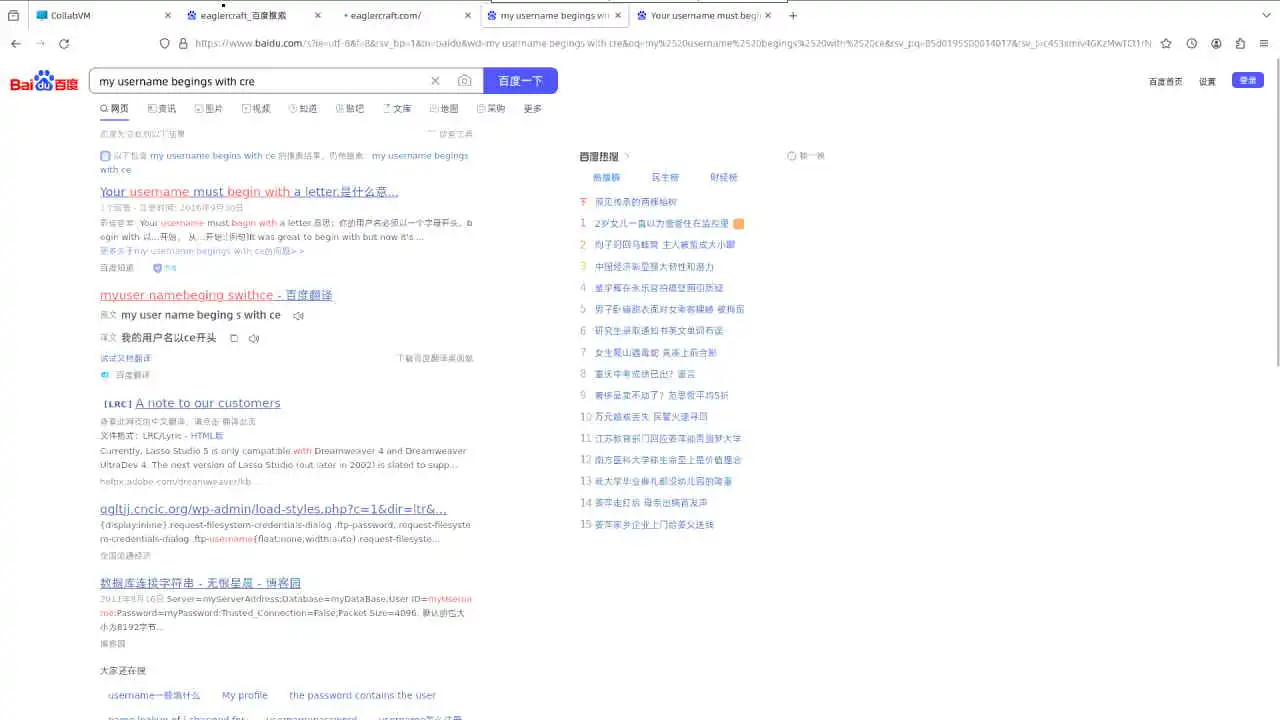Go forward in browser history
The width and height of the screenshot is (1280, 720).
click(40, 43)
